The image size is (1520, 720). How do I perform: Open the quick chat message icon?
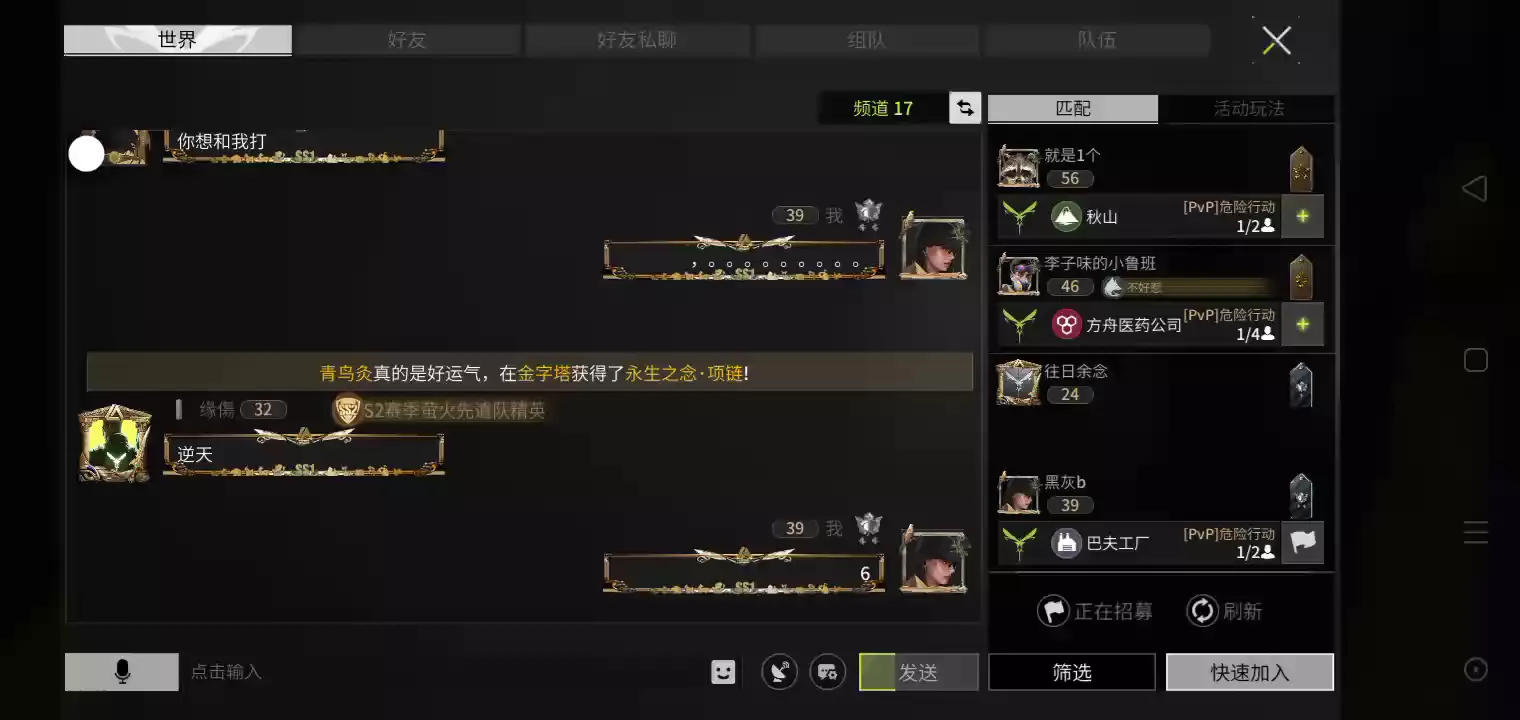click(x=828, y=672)
